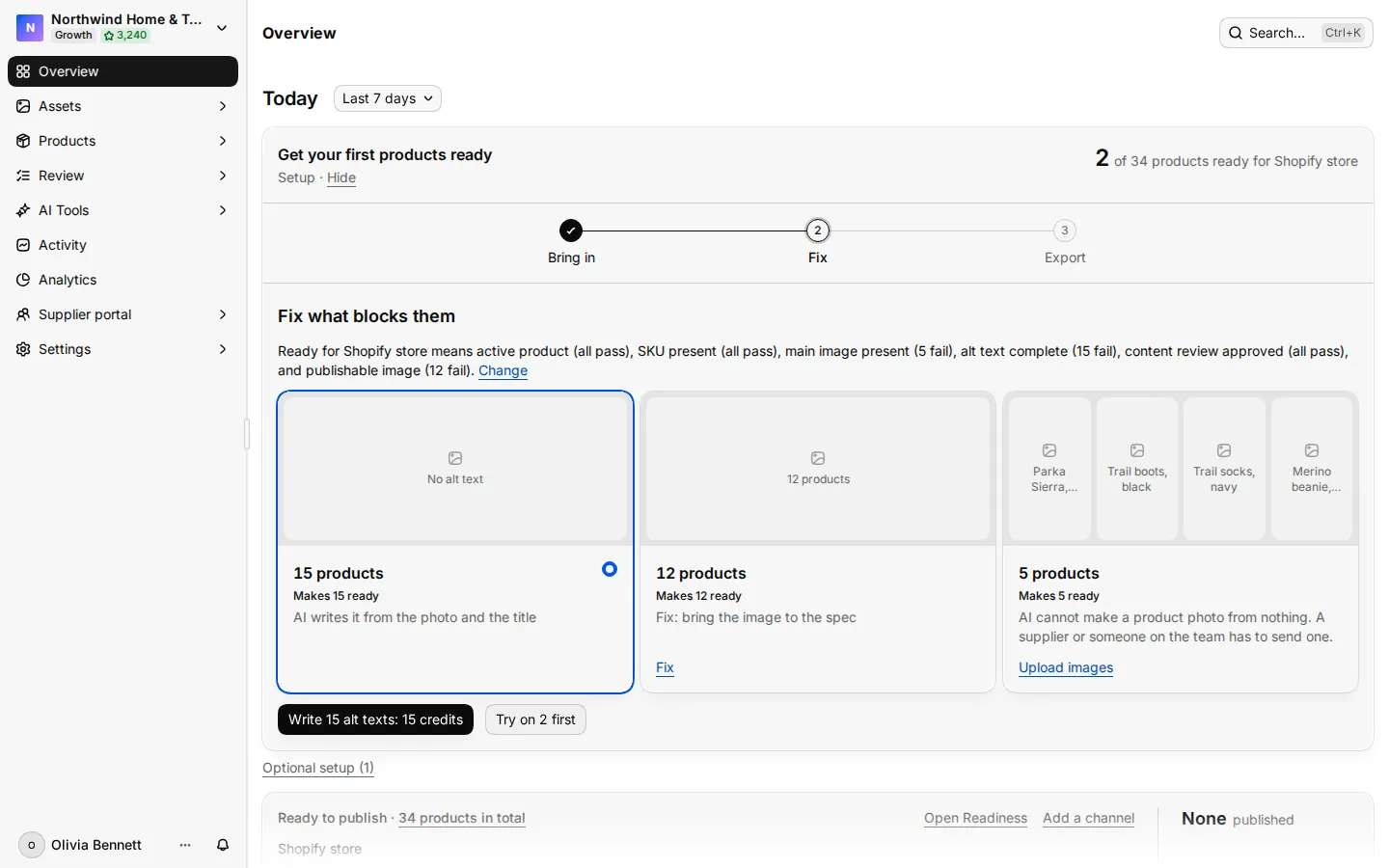This screenshot has height=868, width=1389.
Task: Click the Try on 2 first button
Action: pos(535,719)
